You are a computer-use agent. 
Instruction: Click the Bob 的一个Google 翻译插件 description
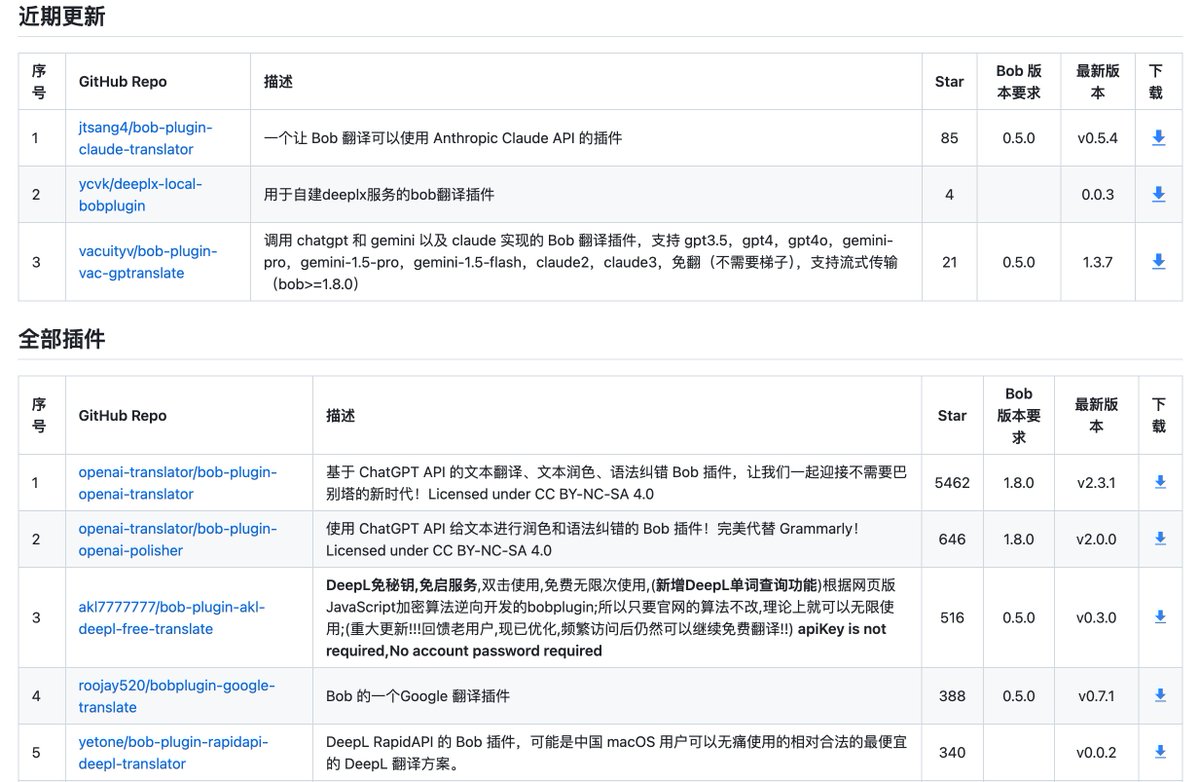click(x=418, y=695)
